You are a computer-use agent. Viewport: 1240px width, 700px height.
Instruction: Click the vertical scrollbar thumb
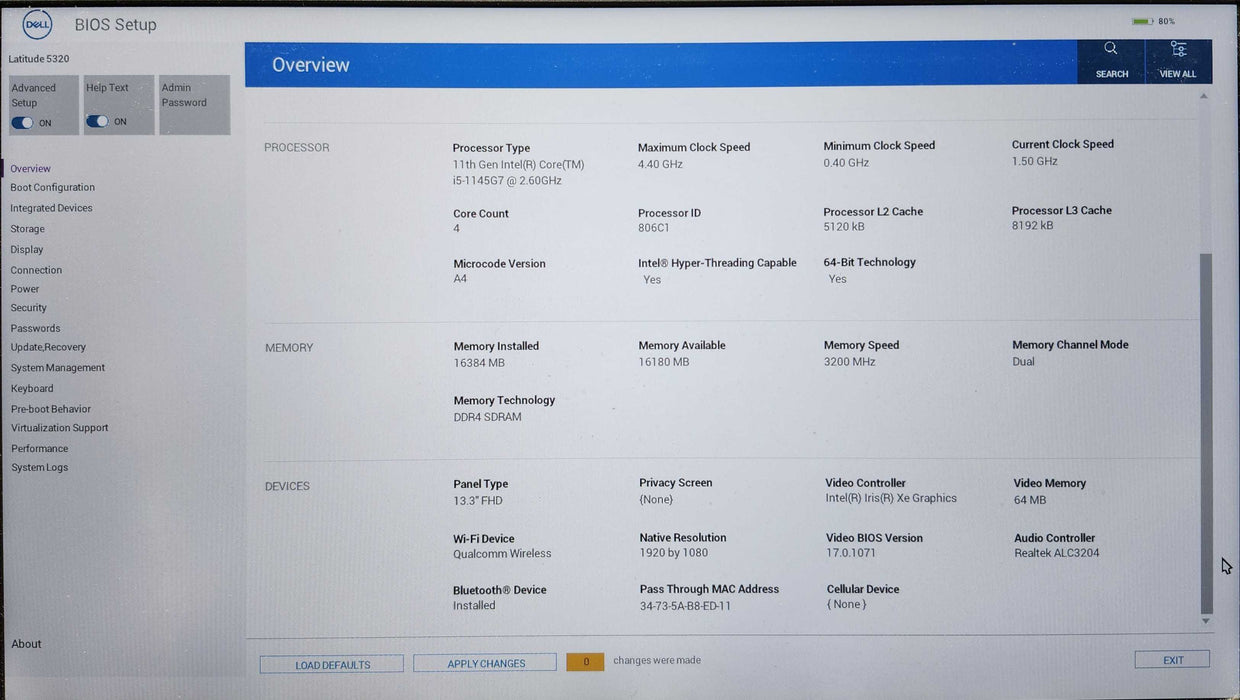click(1206, 433)
